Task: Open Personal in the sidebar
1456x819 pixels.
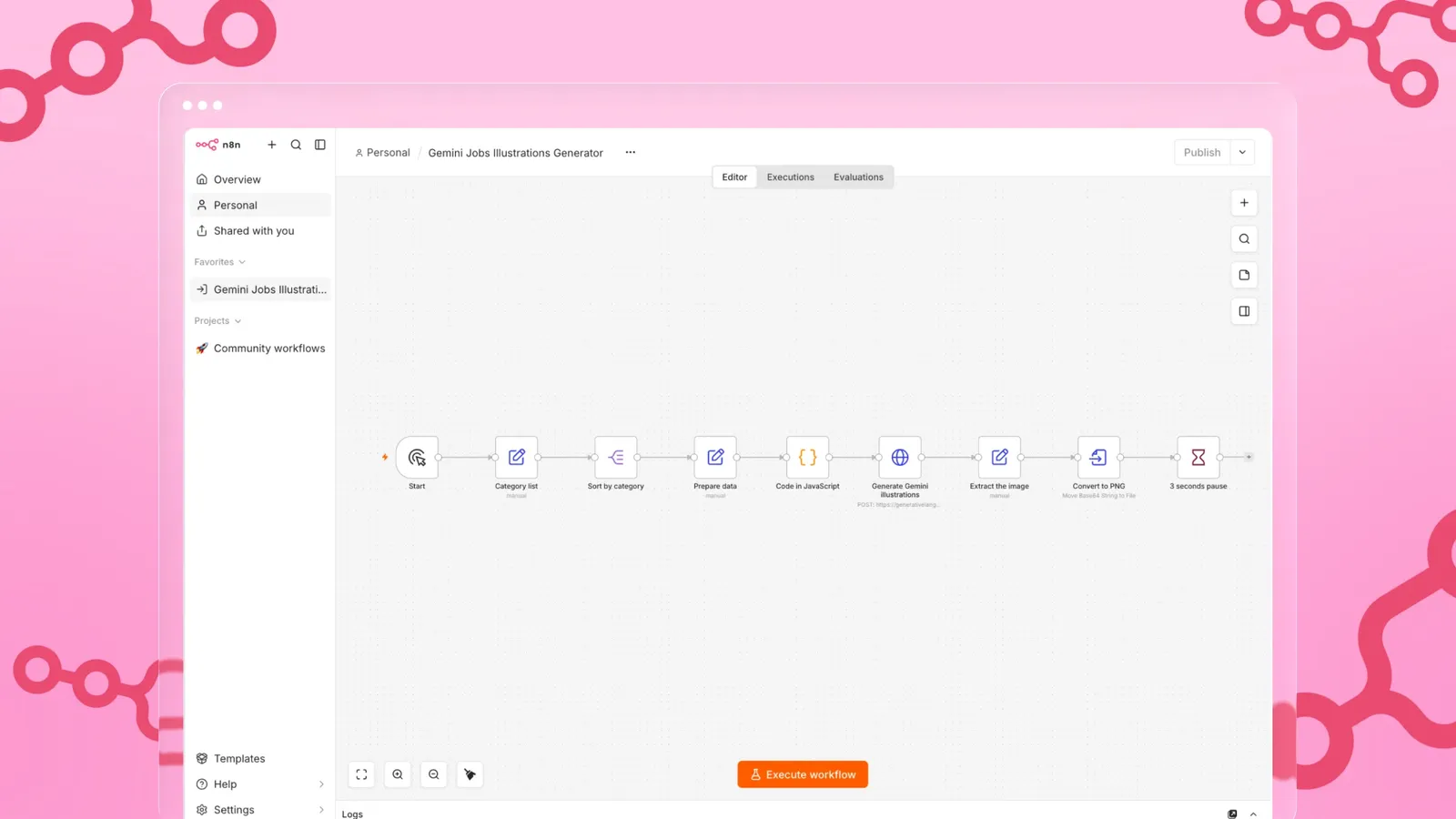Action: [x=260, y=205]
